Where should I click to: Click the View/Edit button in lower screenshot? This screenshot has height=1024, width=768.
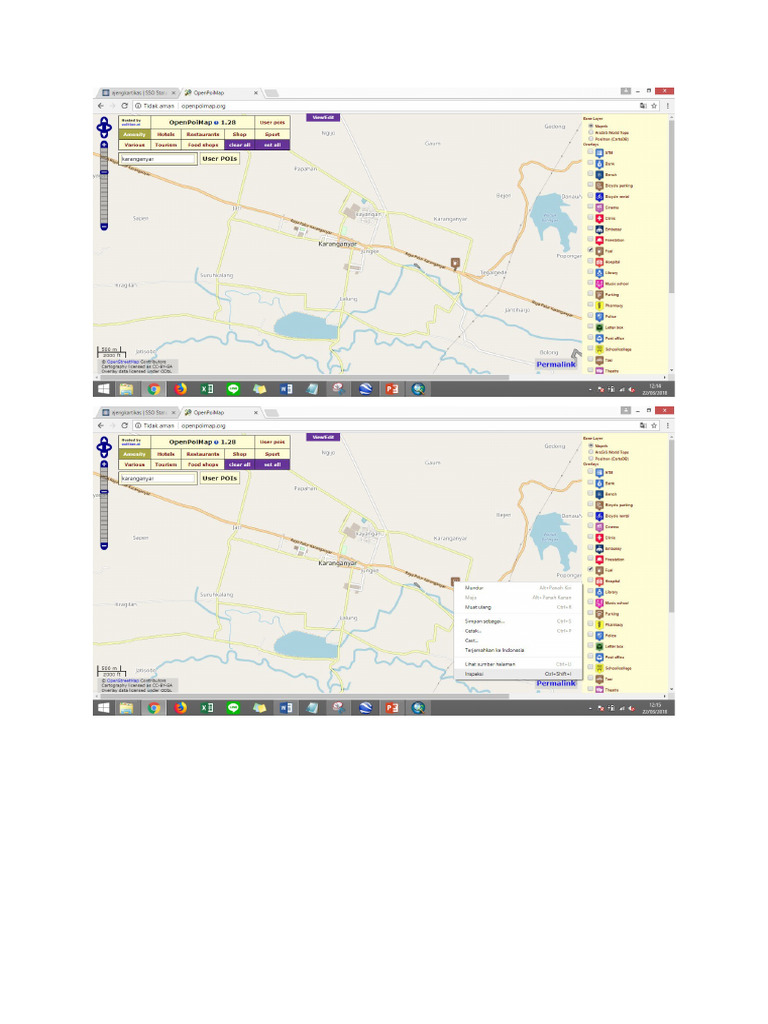[x=323, y=437]
